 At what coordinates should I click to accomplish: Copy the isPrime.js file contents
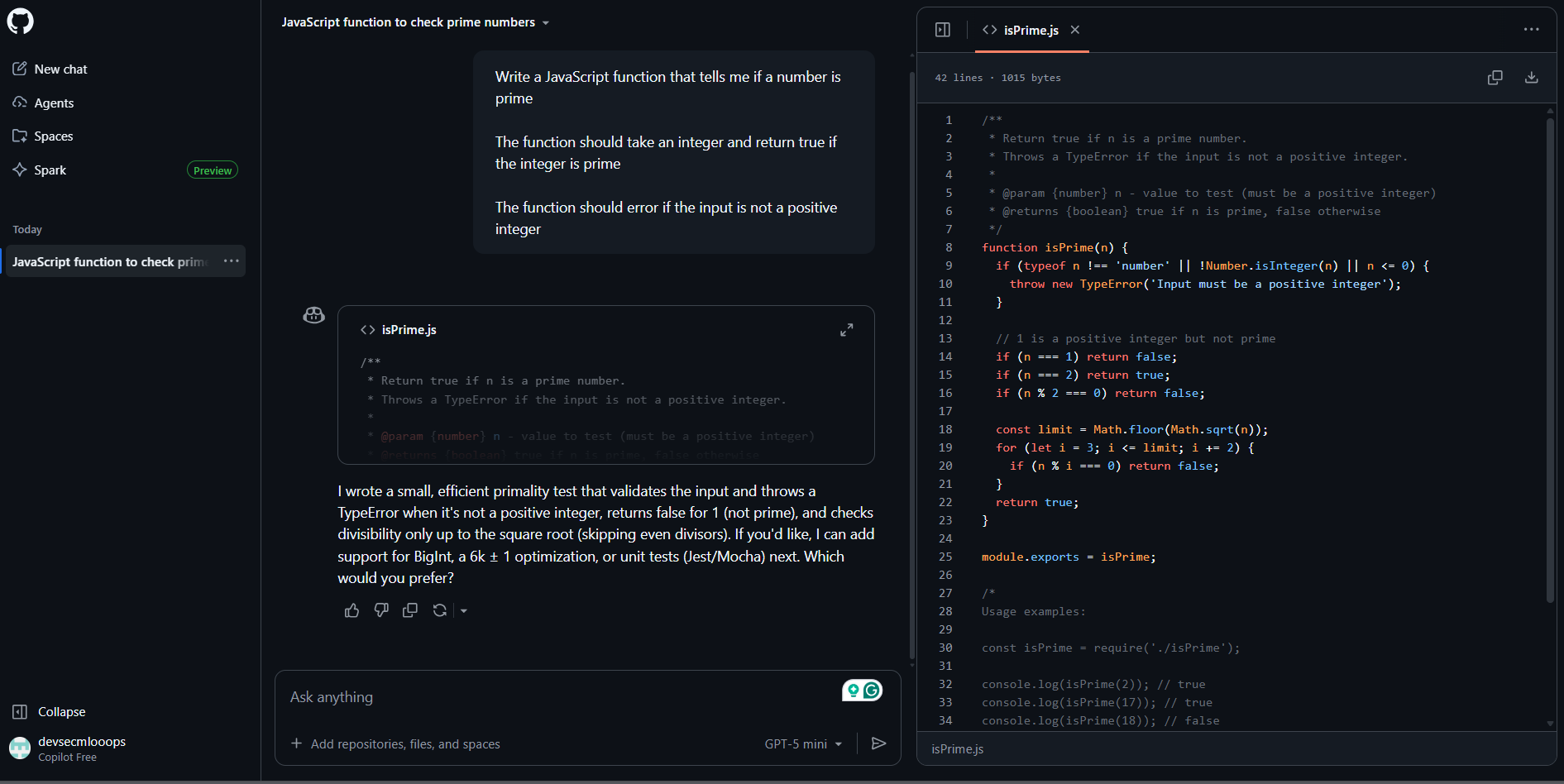pyautogui.click(x=1495, y=77)
